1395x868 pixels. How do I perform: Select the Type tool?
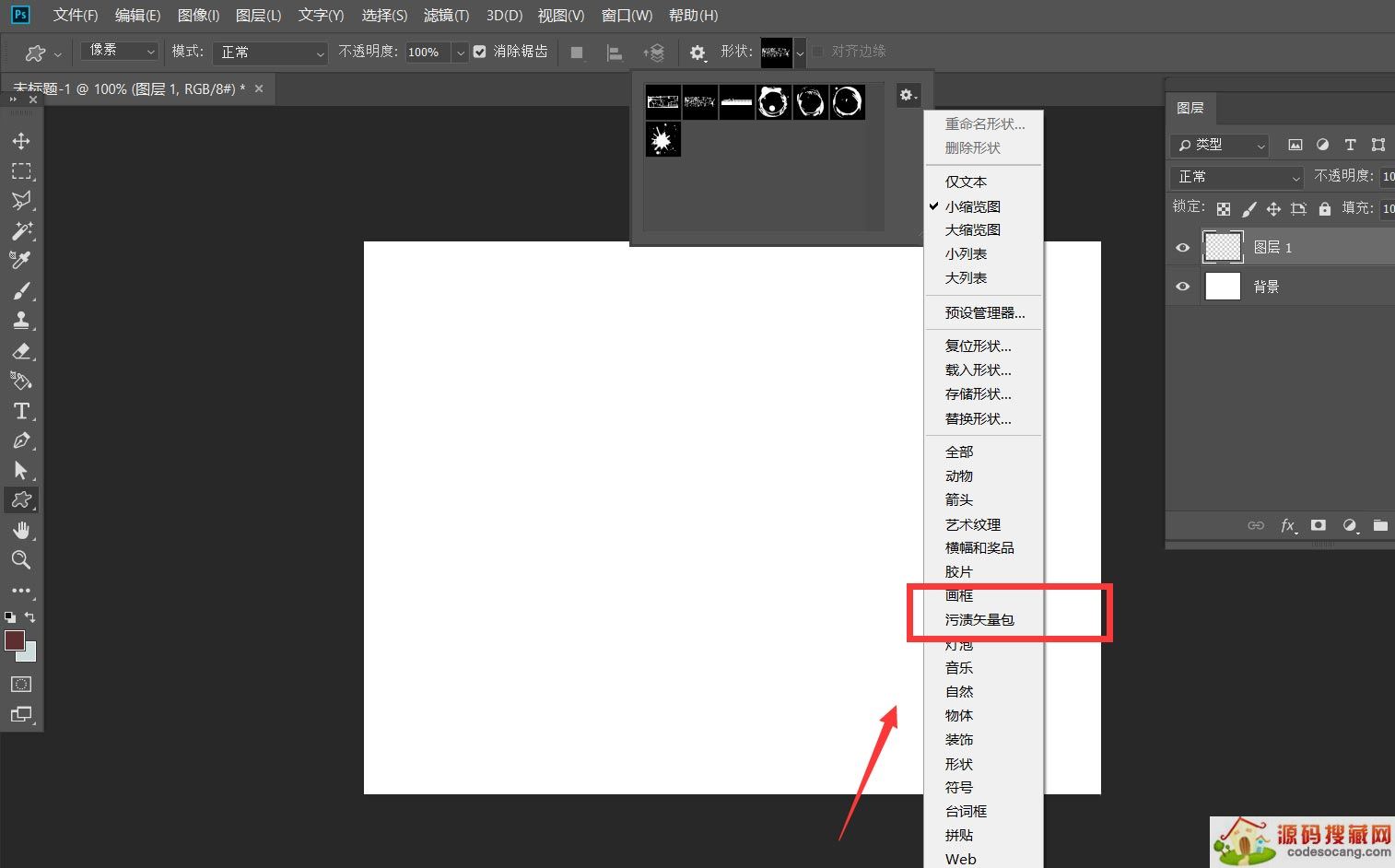[22, 411]
